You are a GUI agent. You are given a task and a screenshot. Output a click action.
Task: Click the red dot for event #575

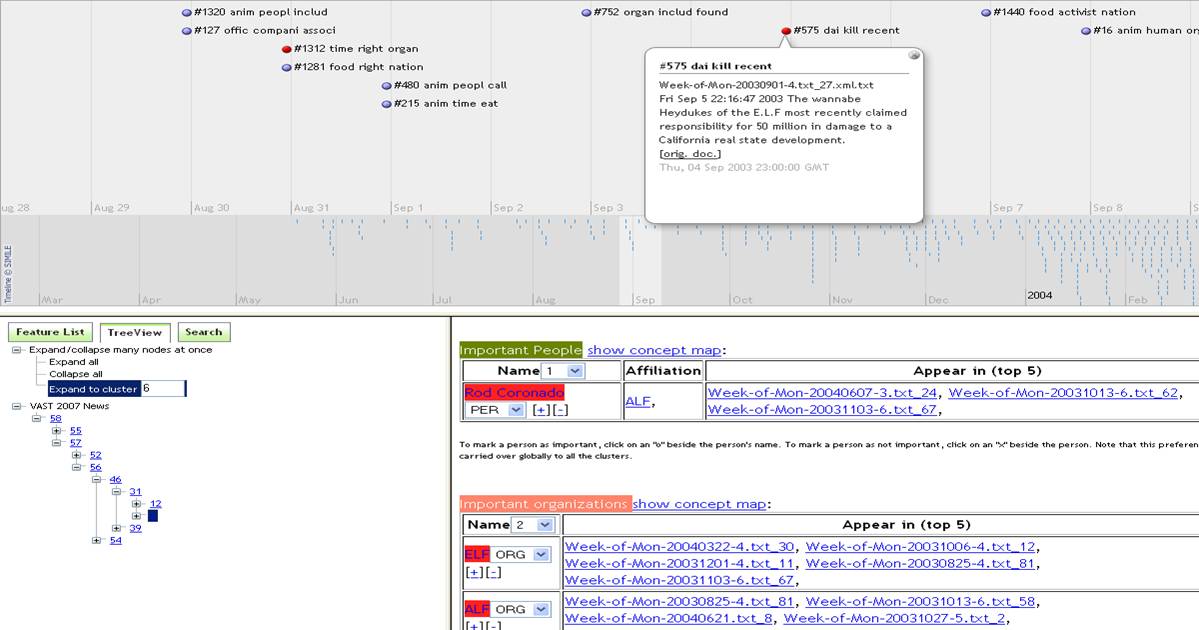(x=786, y=31)
